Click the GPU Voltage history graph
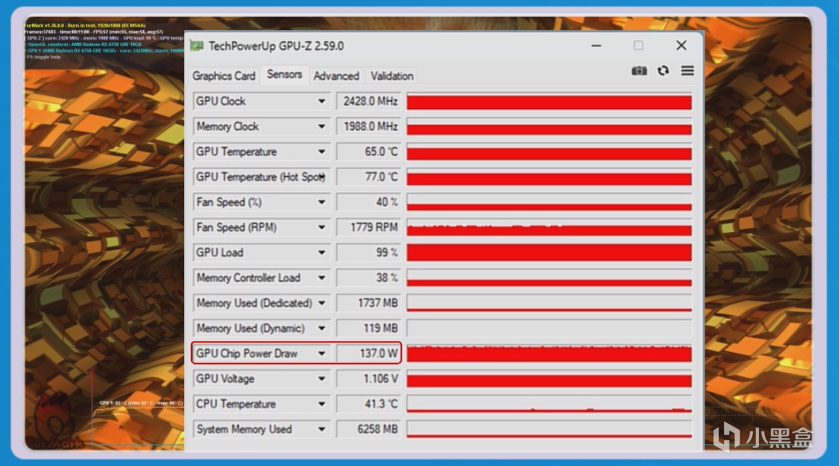839x466 pixels. pos(549,379)
